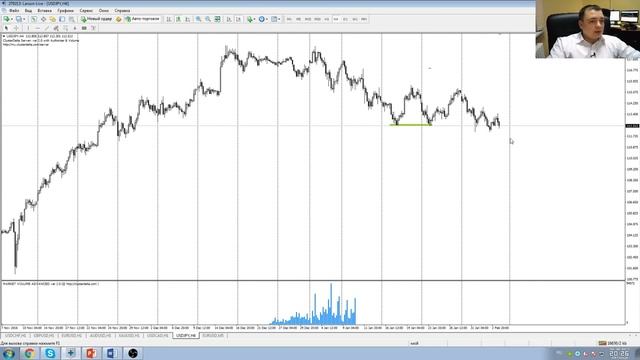
Task: Open the Вид menu
Action: pyautogui.click(x=28, y=11)
